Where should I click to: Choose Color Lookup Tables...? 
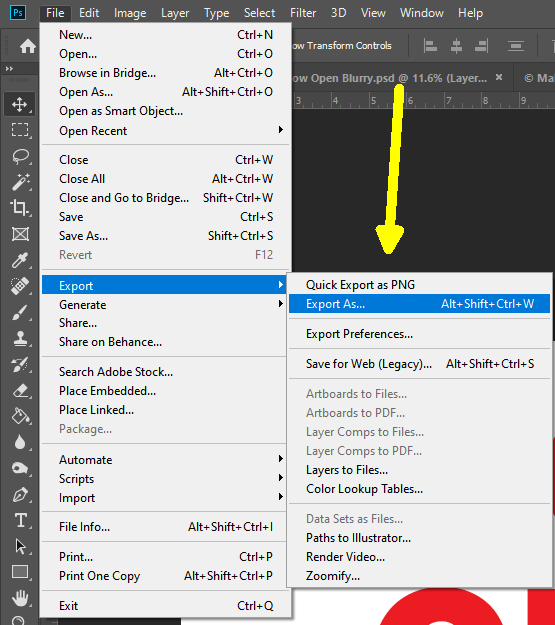[419, 489]
